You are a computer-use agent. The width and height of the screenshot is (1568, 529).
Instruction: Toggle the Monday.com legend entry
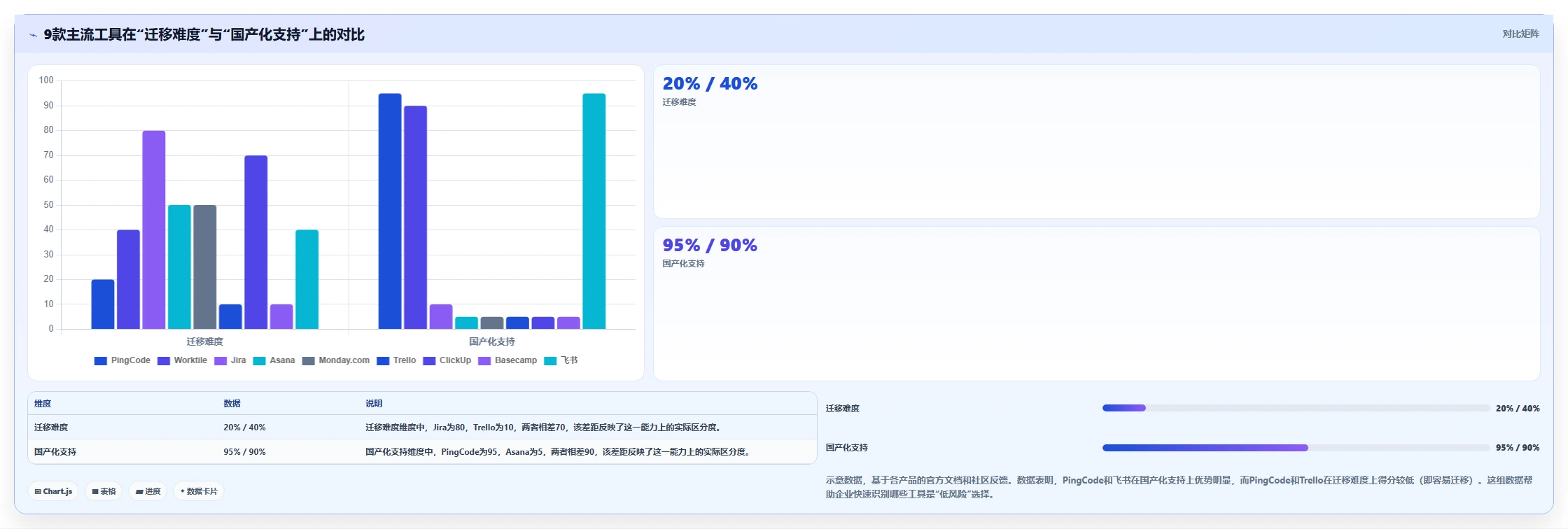[336, 360]
